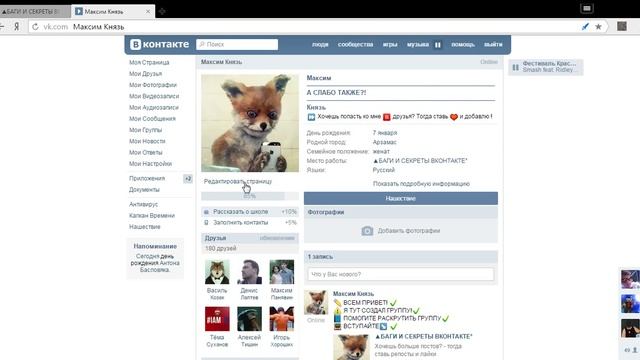Switch to the БАГИ И СЕКРЕТЫ browser tab
This screenshot has width=640, height=360.
point(35,11)
